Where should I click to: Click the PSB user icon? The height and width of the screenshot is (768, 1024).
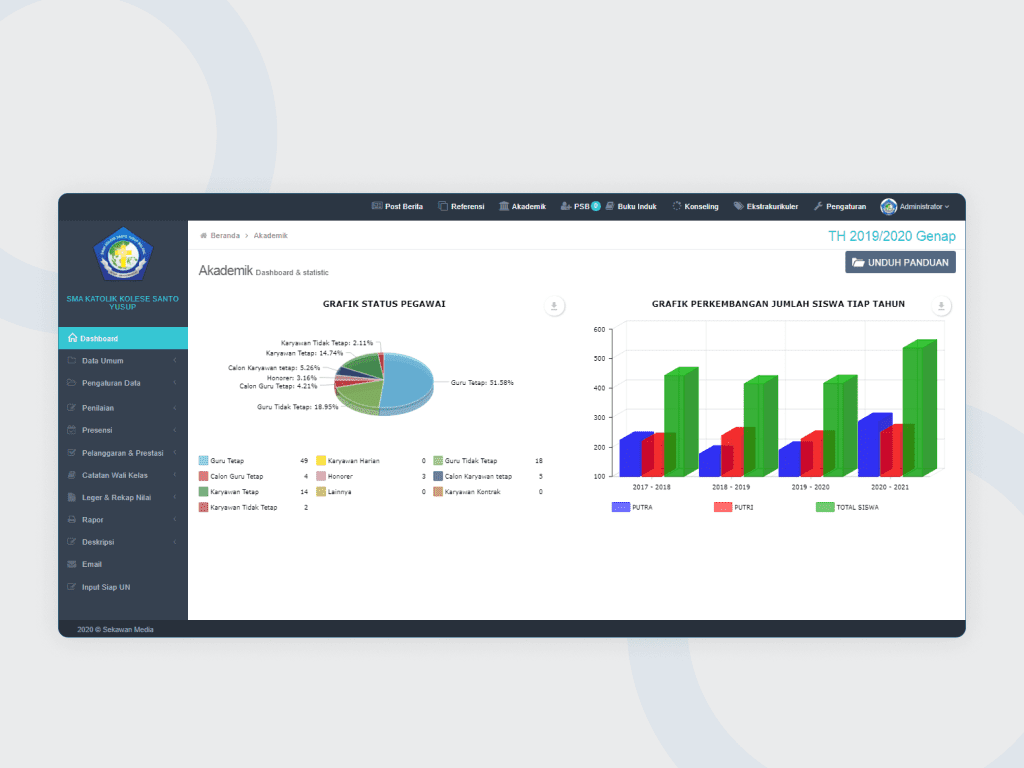pyautogui.click(x=566, y=206)
